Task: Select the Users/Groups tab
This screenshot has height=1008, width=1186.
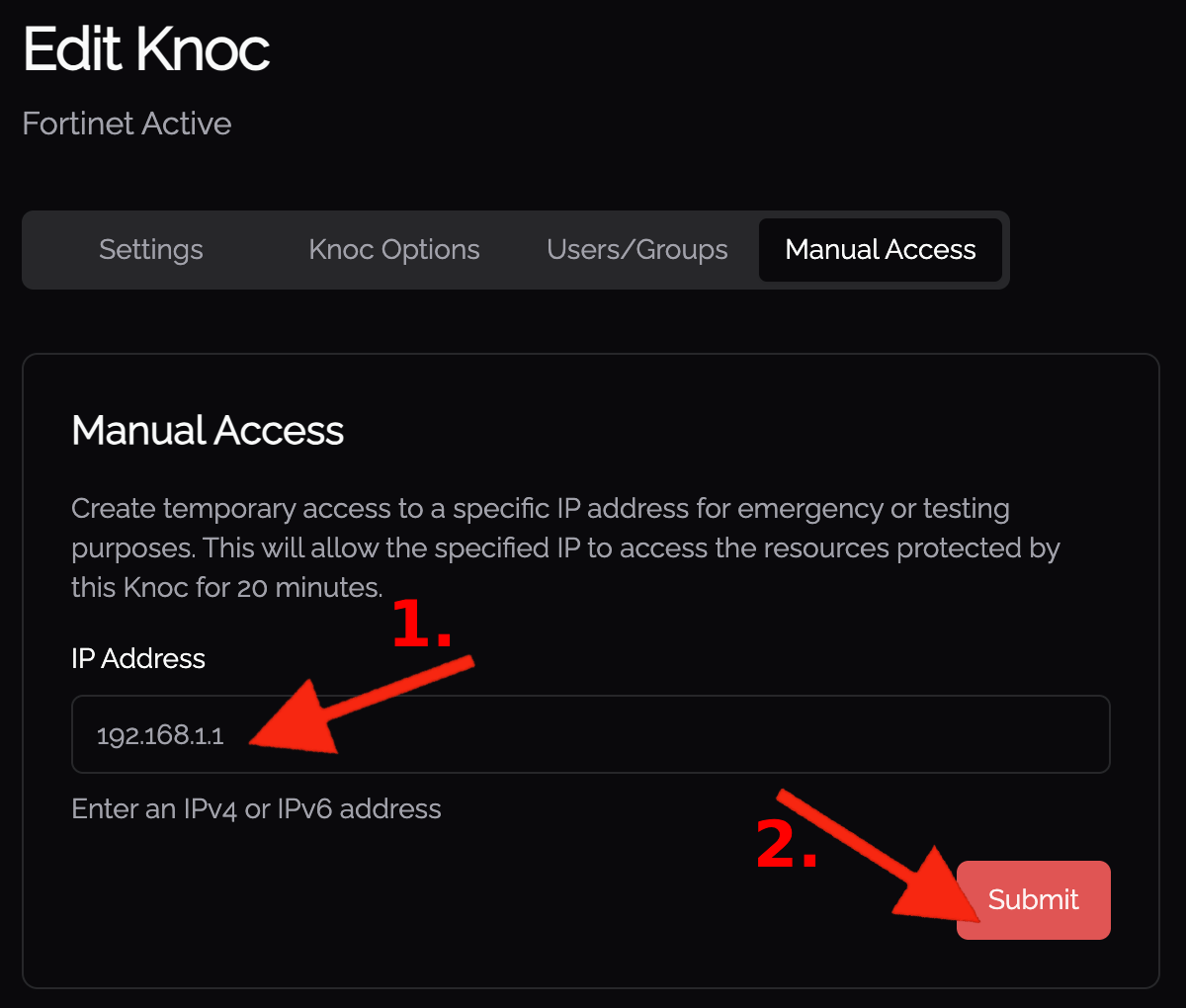Action: 636,250
